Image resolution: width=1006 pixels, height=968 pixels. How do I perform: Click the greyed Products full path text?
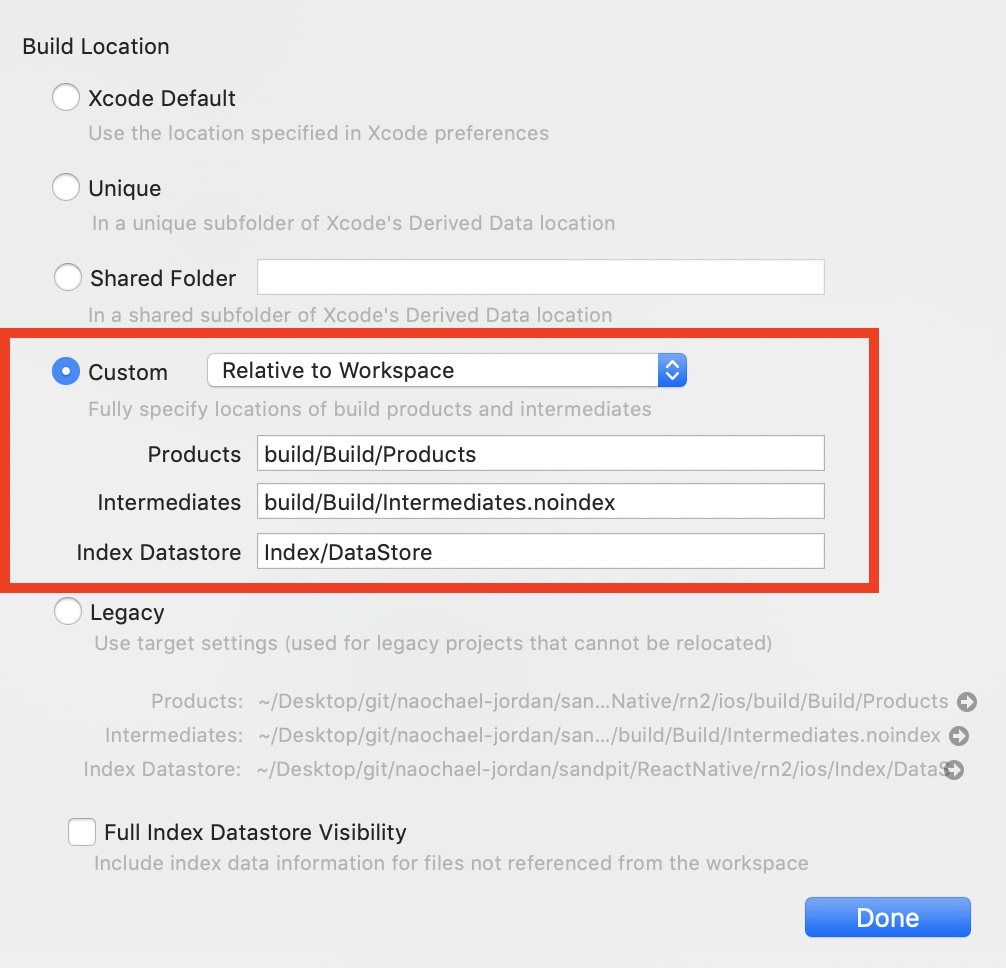[602, 702]
